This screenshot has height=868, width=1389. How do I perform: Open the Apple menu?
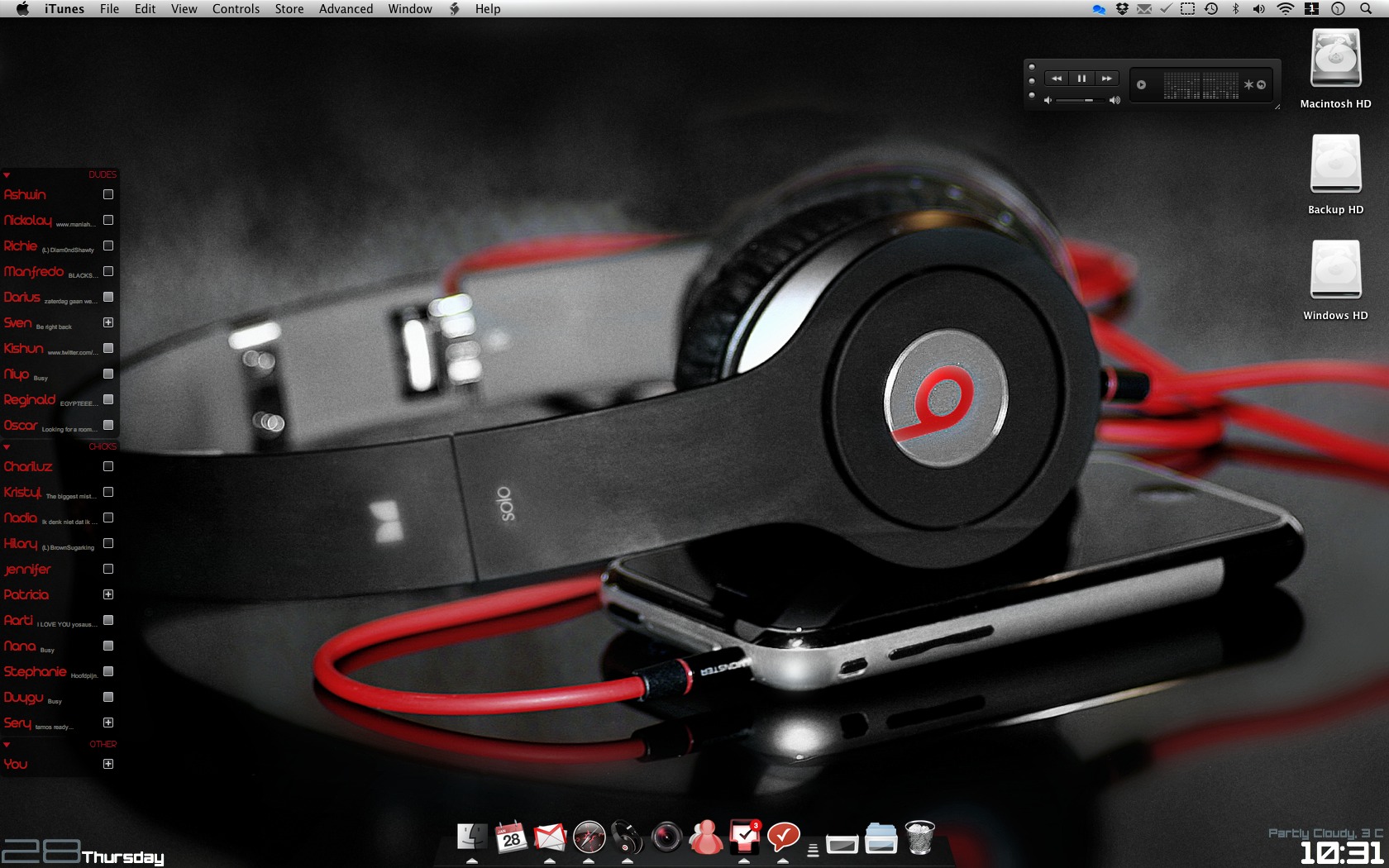click(x=22, y=9)
